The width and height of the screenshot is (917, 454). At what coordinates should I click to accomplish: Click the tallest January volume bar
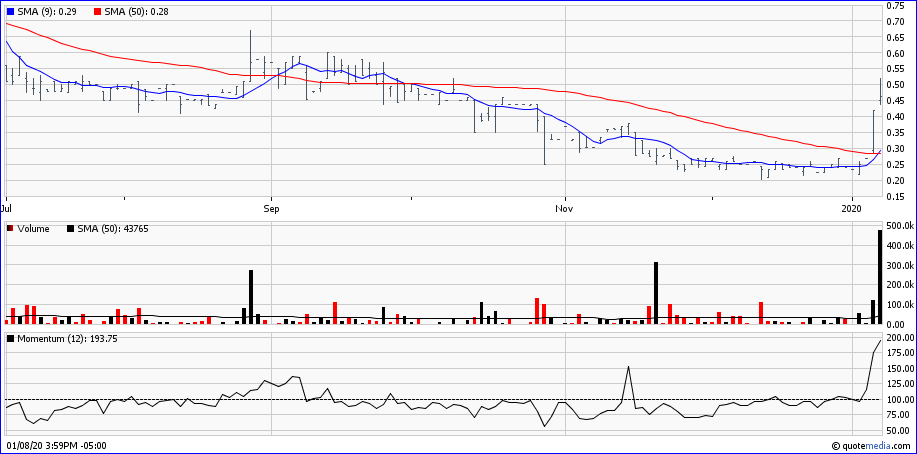click(880, 277)
